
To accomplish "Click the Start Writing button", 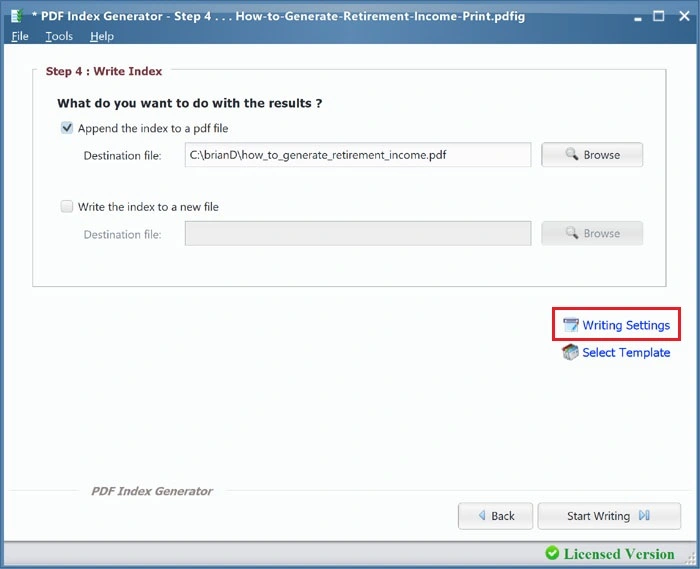I will [x=609, y=516].
